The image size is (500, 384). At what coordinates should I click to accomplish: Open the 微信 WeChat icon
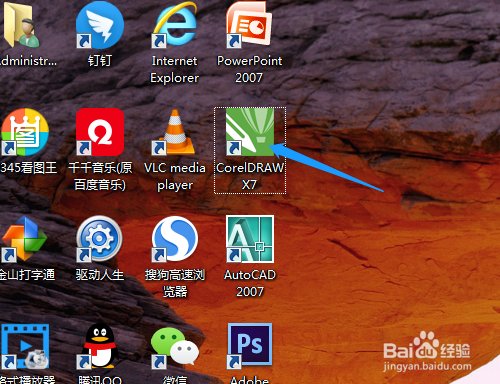click(x=175, y=347)
